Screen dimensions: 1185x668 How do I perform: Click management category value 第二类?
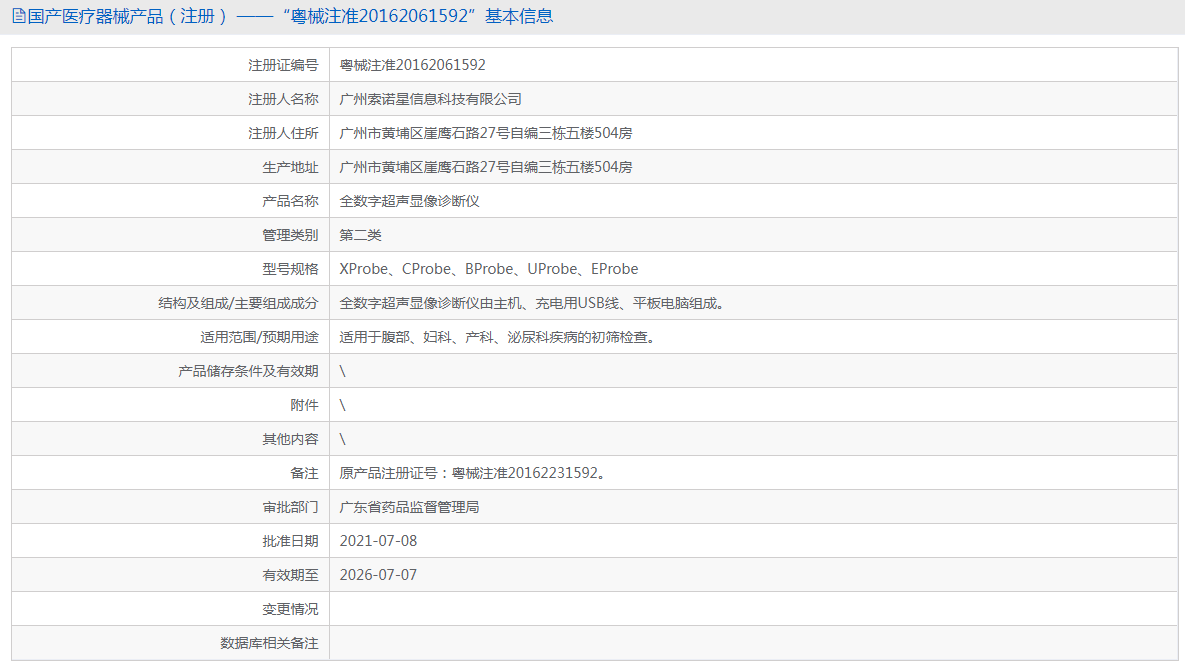[360, 235]
